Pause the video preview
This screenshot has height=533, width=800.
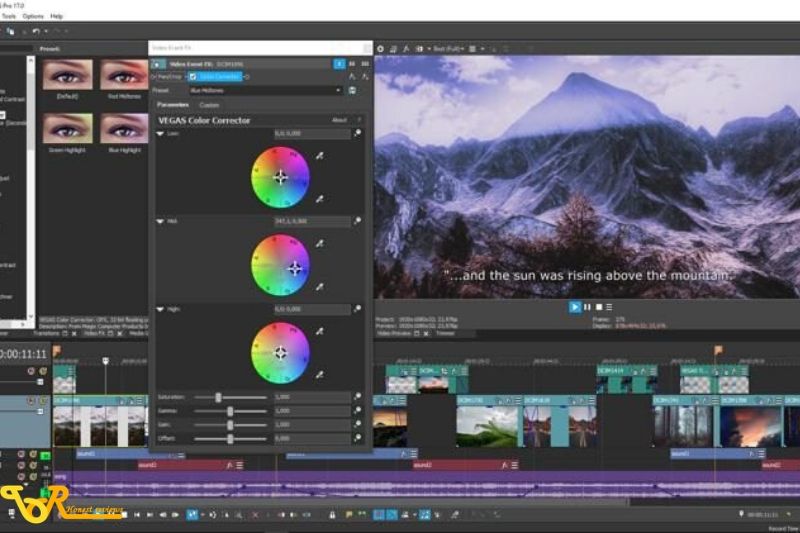pyautogui.click(x=587, y=307)
